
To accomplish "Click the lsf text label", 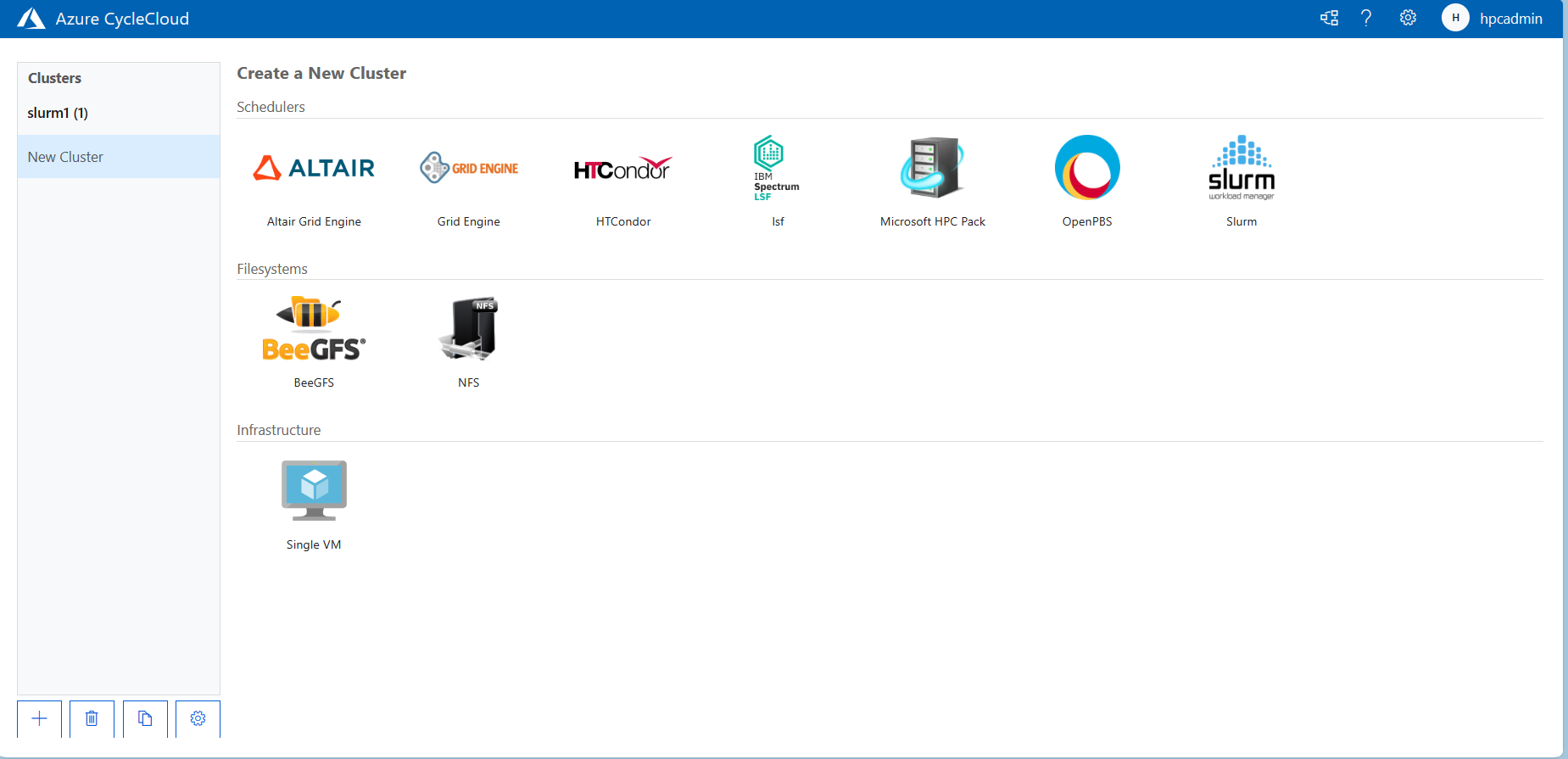I will 778,221.
